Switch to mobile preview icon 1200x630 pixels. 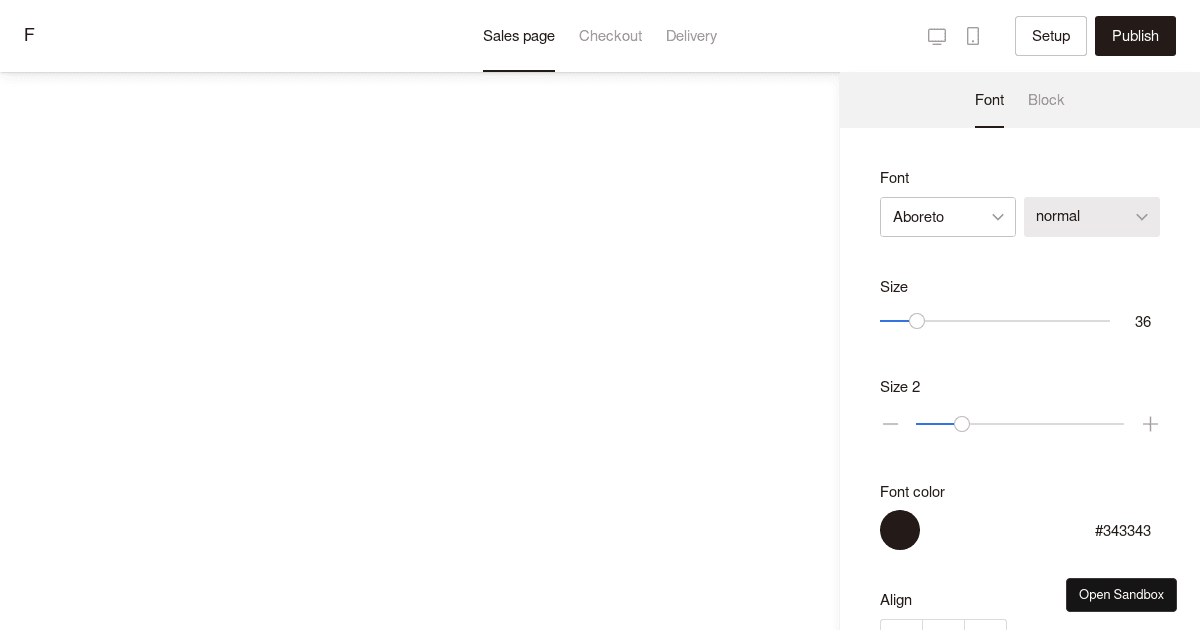click(x=973, y=36)
